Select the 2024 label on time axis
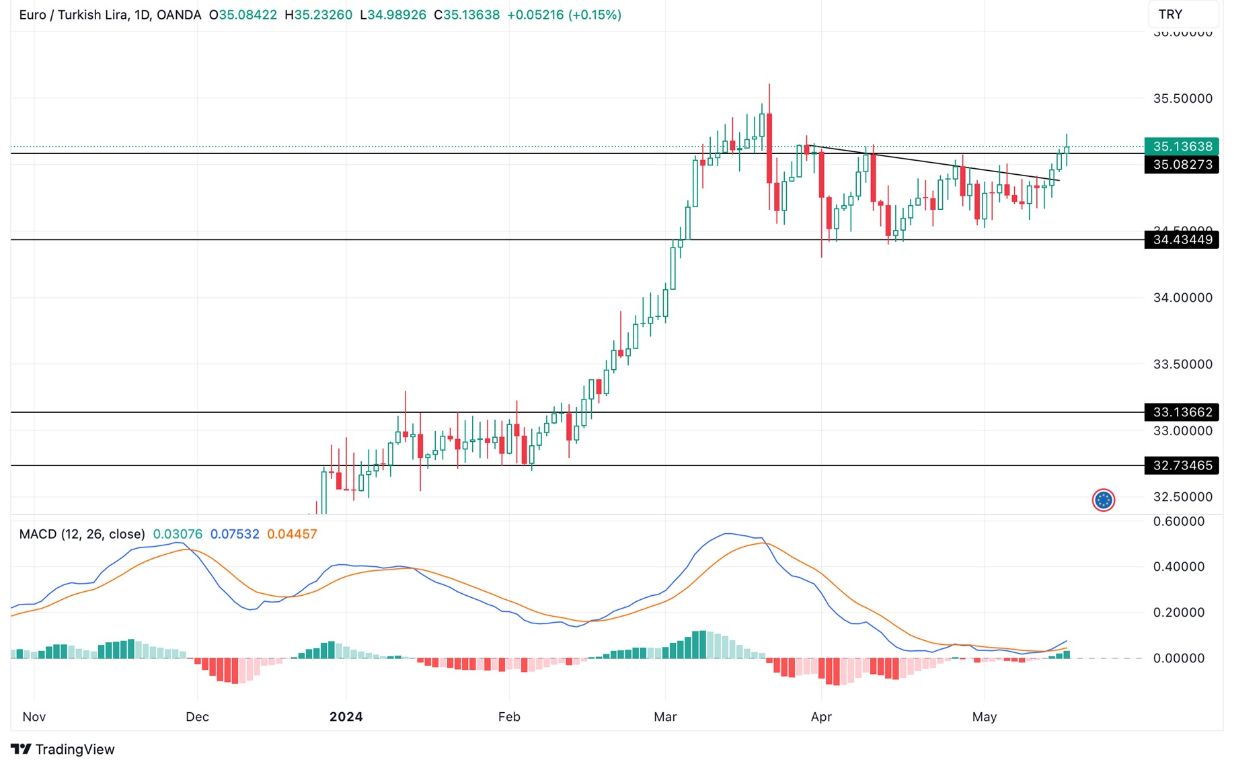 (345, 717)
